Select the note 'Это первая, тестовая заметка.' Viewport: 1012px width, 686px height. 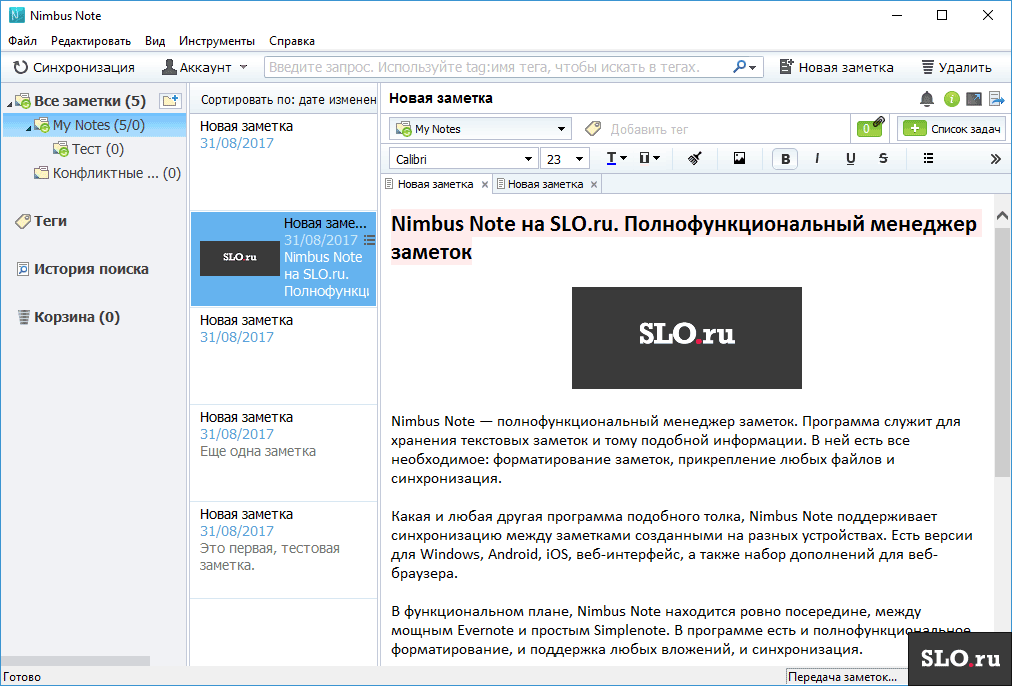coord(283,550)
